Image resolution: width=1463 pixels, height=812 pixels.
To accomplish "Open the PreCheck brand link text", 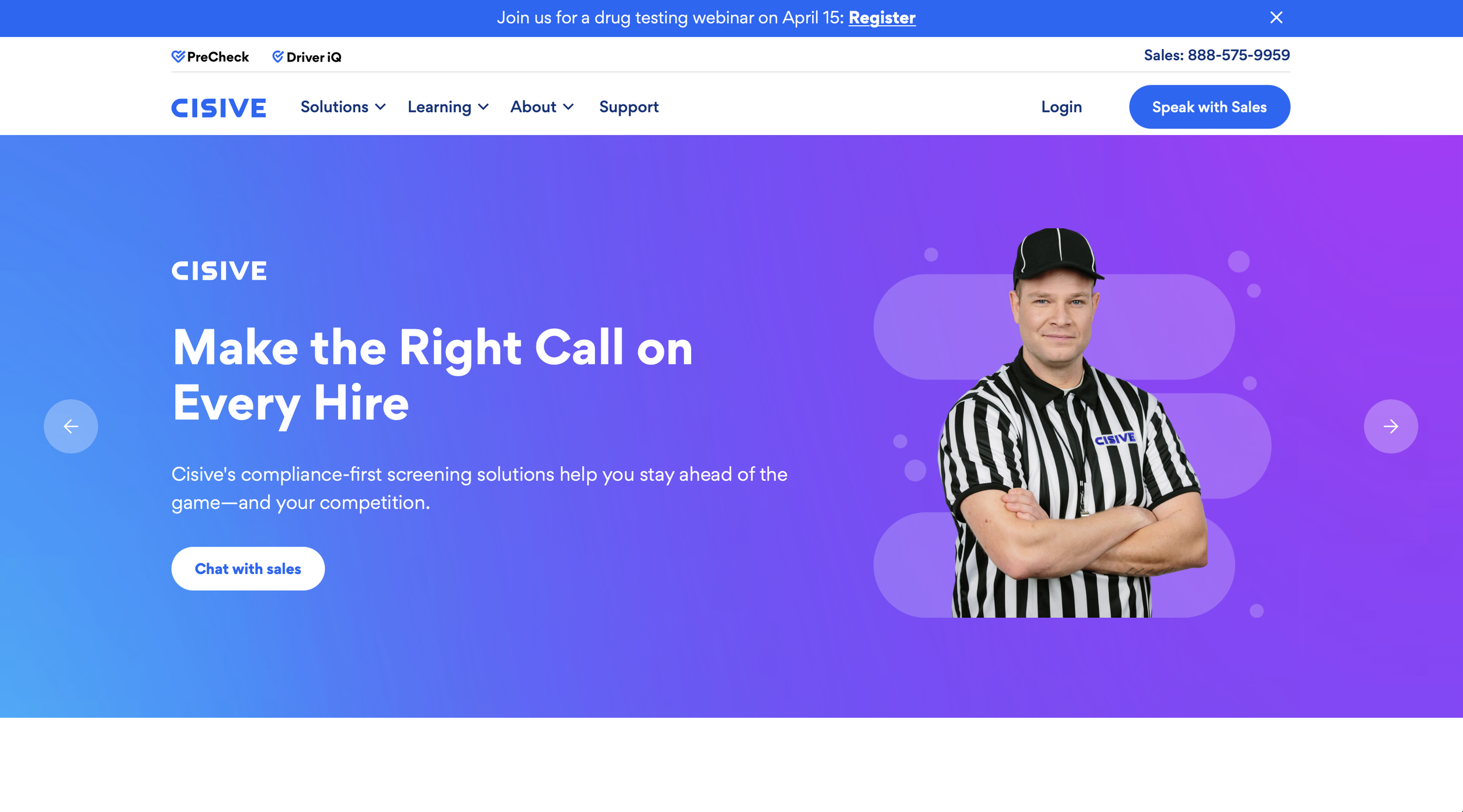I will 218,57.
